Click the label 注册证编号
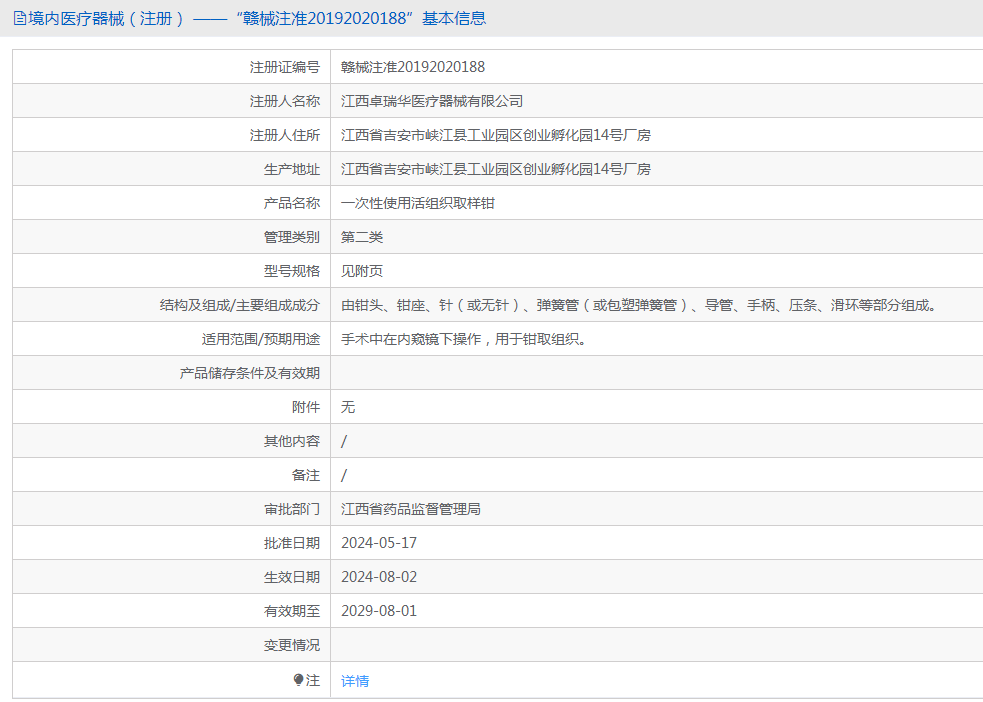Image resolution: width=983 pixels, height=702 pixels. point(285,67)
